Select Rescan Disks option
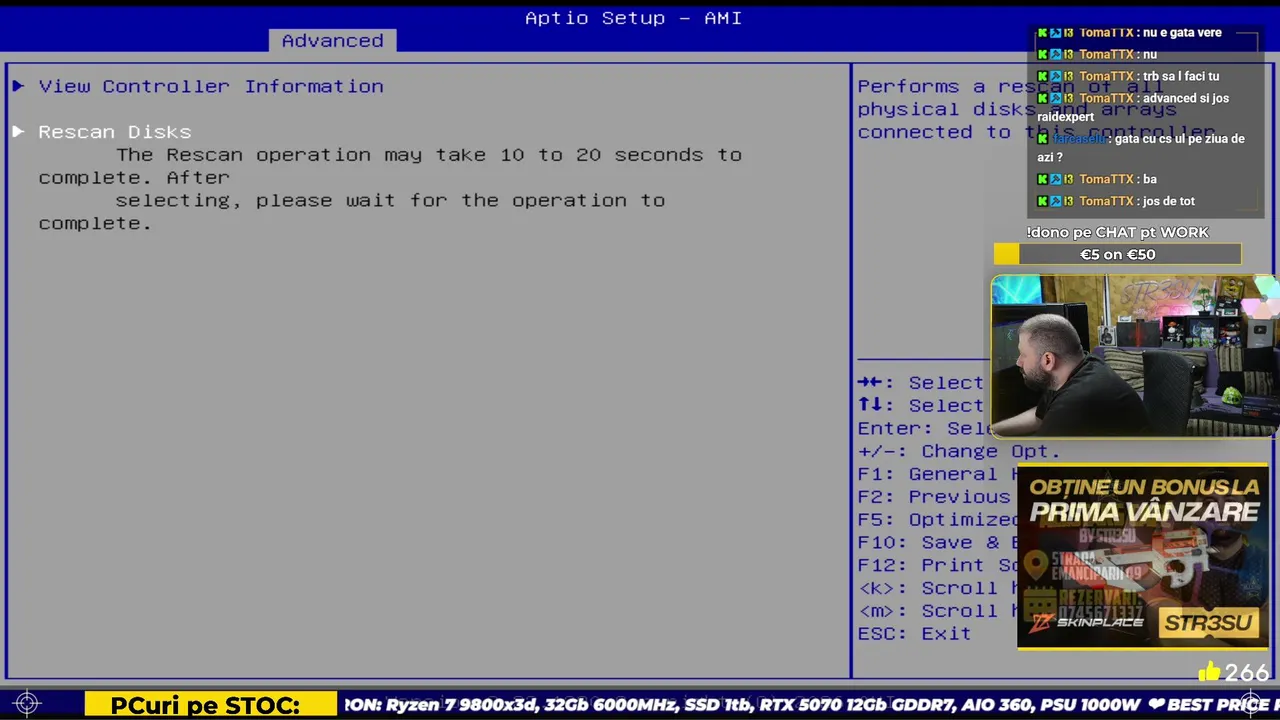This screenshot has height=720, width=1280. point(115,132)
